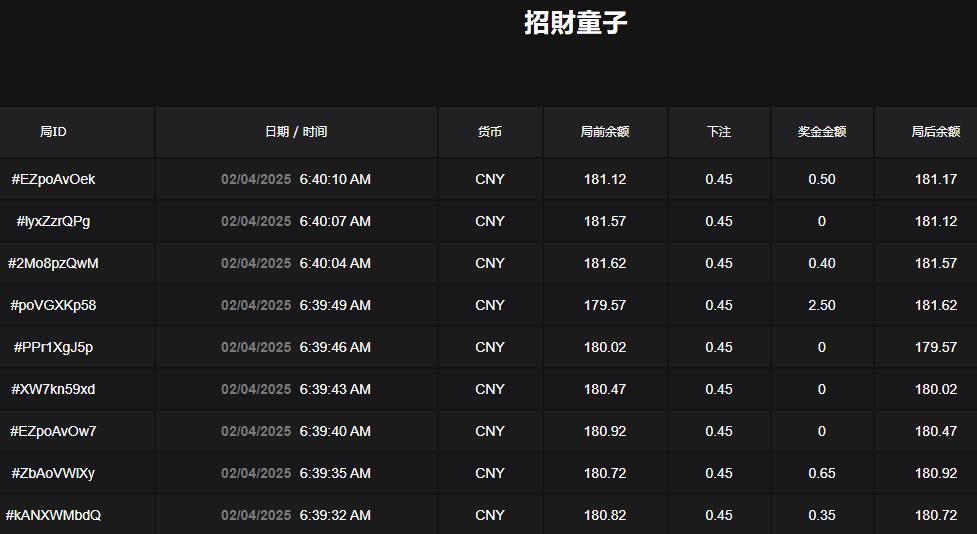View round #XW7kn59xd

tap(53, 390)
